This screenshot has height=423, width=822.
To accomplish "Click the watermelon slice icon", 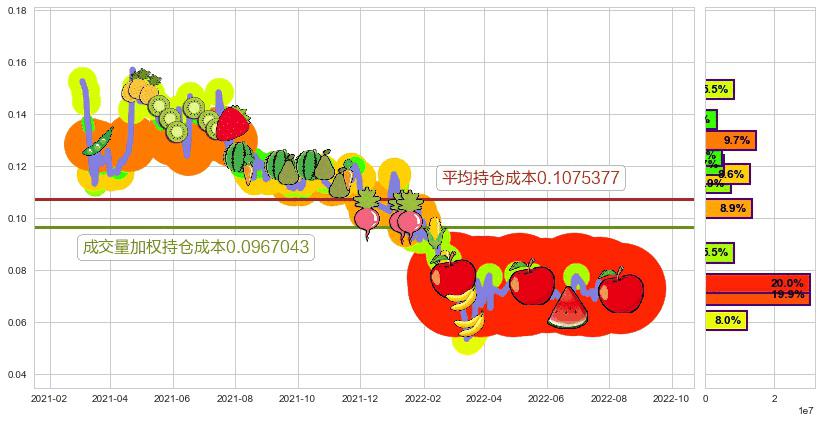I will click(x=568, y=308).
